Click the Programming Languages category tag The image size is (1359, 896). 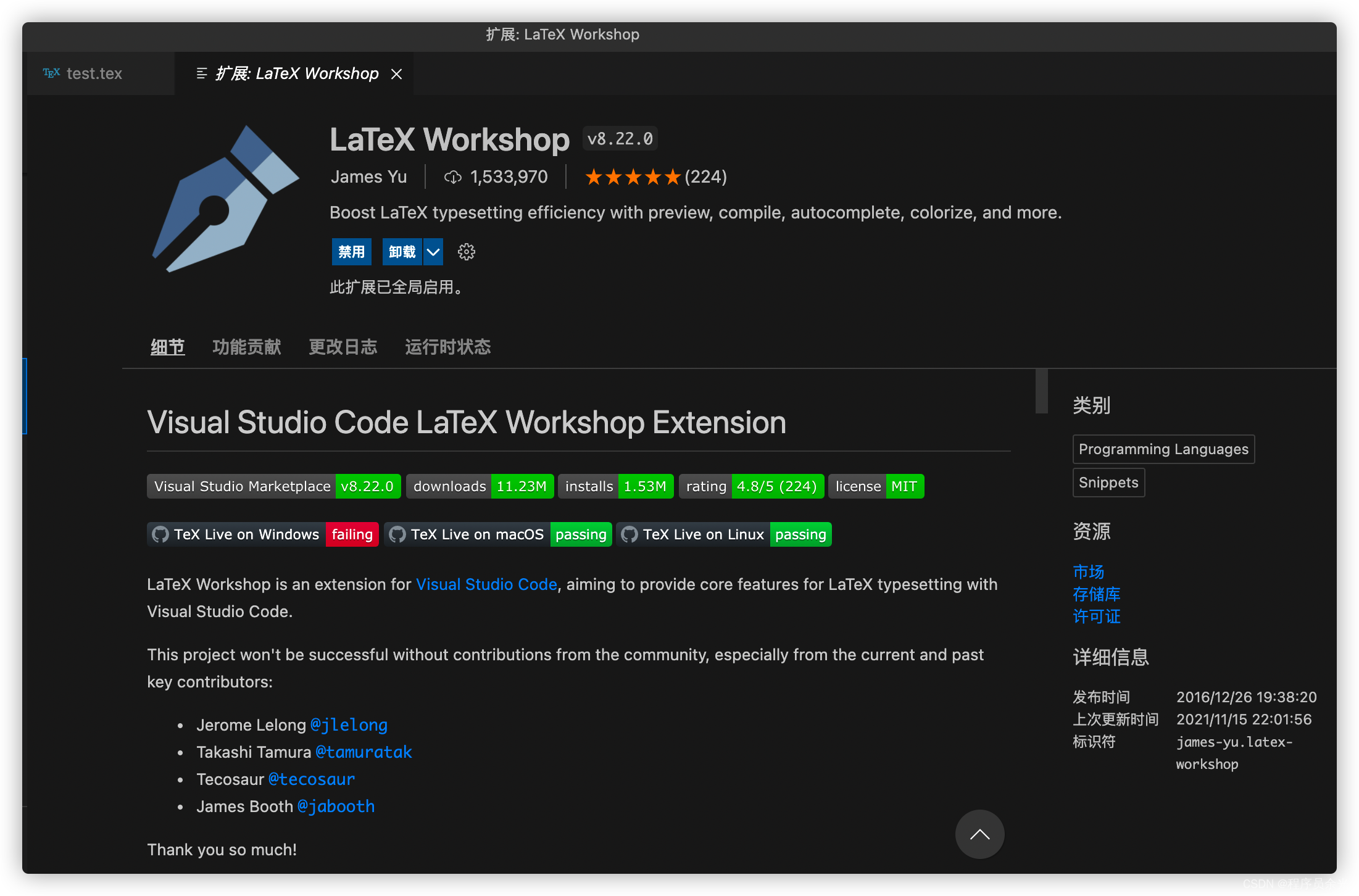(1163, 449)
